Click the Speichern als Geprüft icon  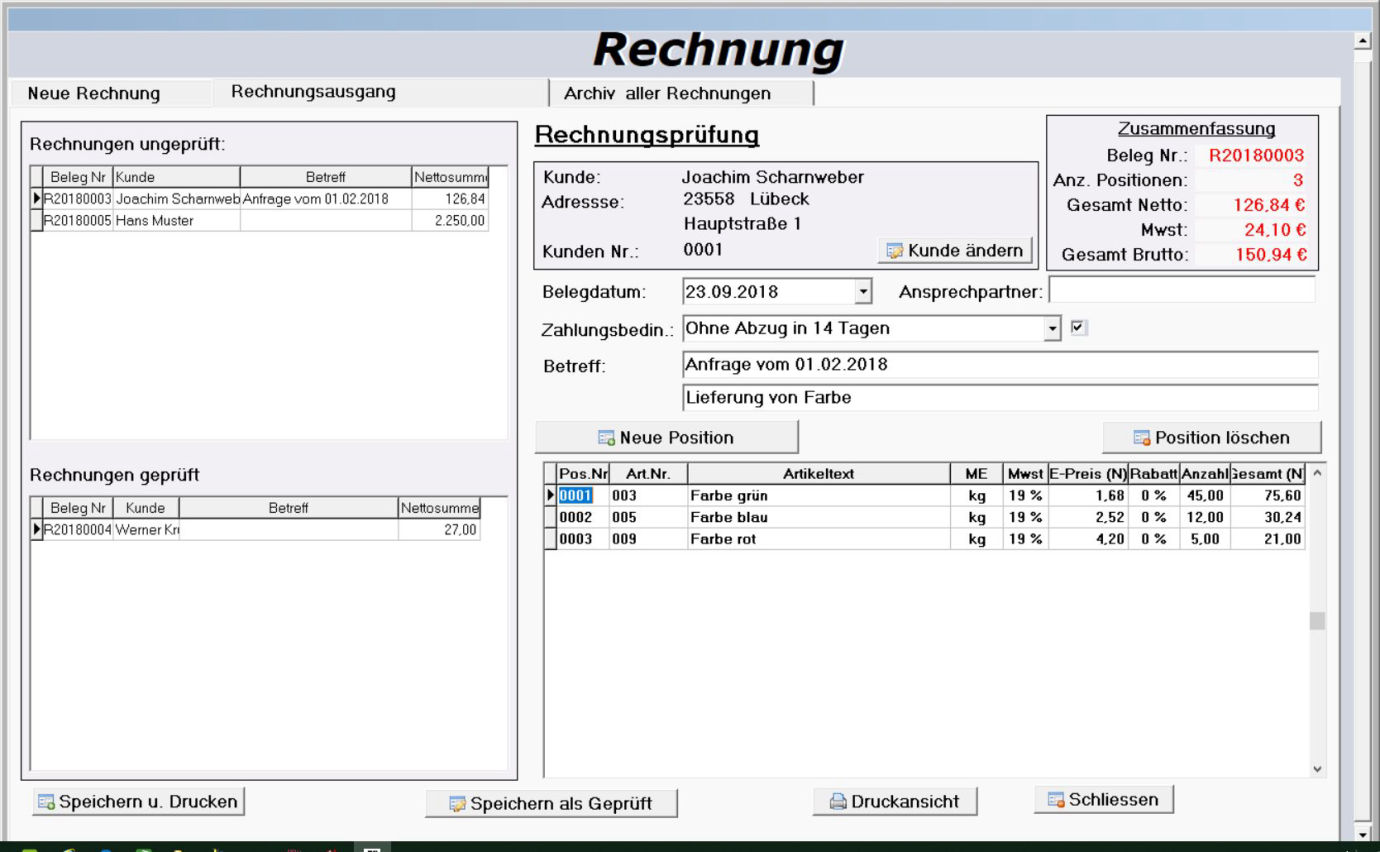(x=457, y=804)
